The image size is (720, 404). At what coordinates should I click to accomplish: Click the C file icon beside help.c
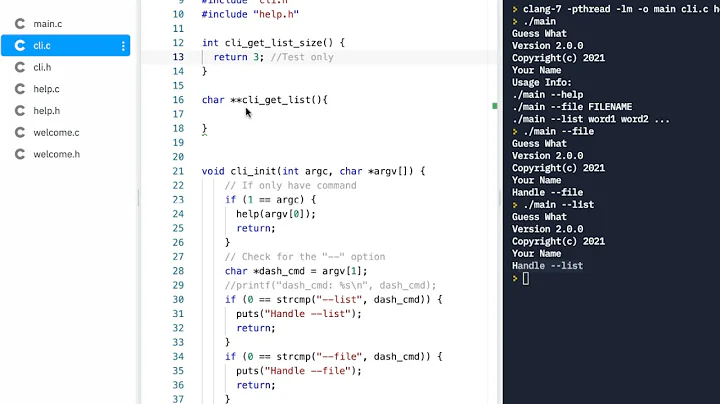[x=20, y=89]
